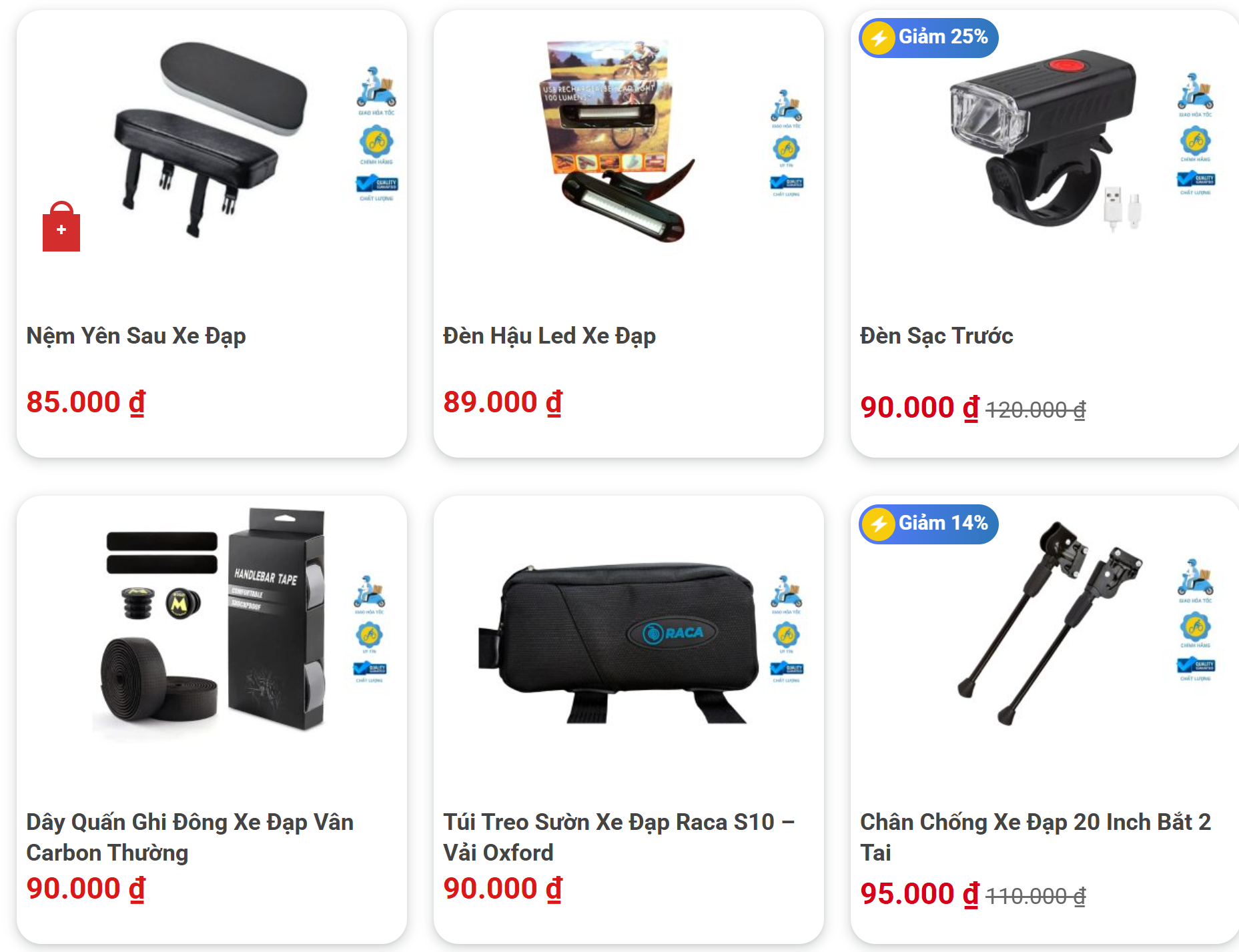This screenshot has height=952, width=1239.
Task: Open Đèn Hậu Led Xe Đạp product link
Action: tap(549, 336)
